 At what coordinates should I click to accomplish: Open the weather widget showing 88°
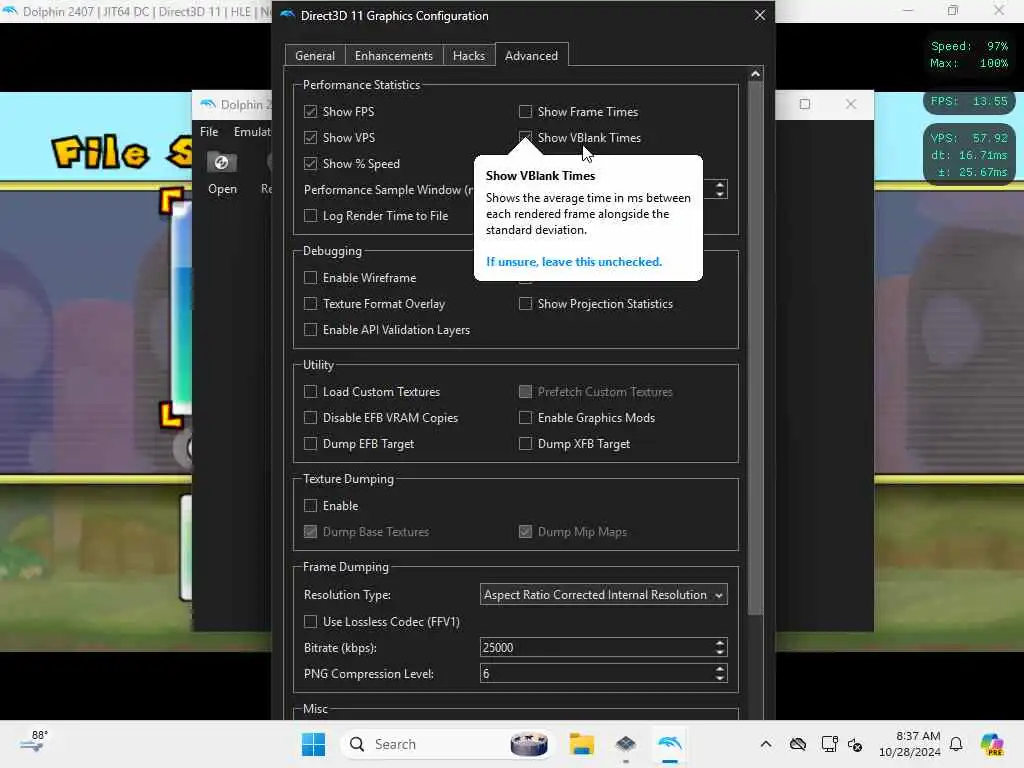coord(33,742)
